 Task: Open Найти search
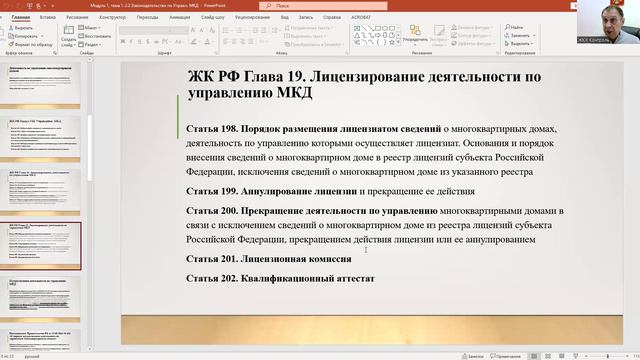(x=514, y=27)
